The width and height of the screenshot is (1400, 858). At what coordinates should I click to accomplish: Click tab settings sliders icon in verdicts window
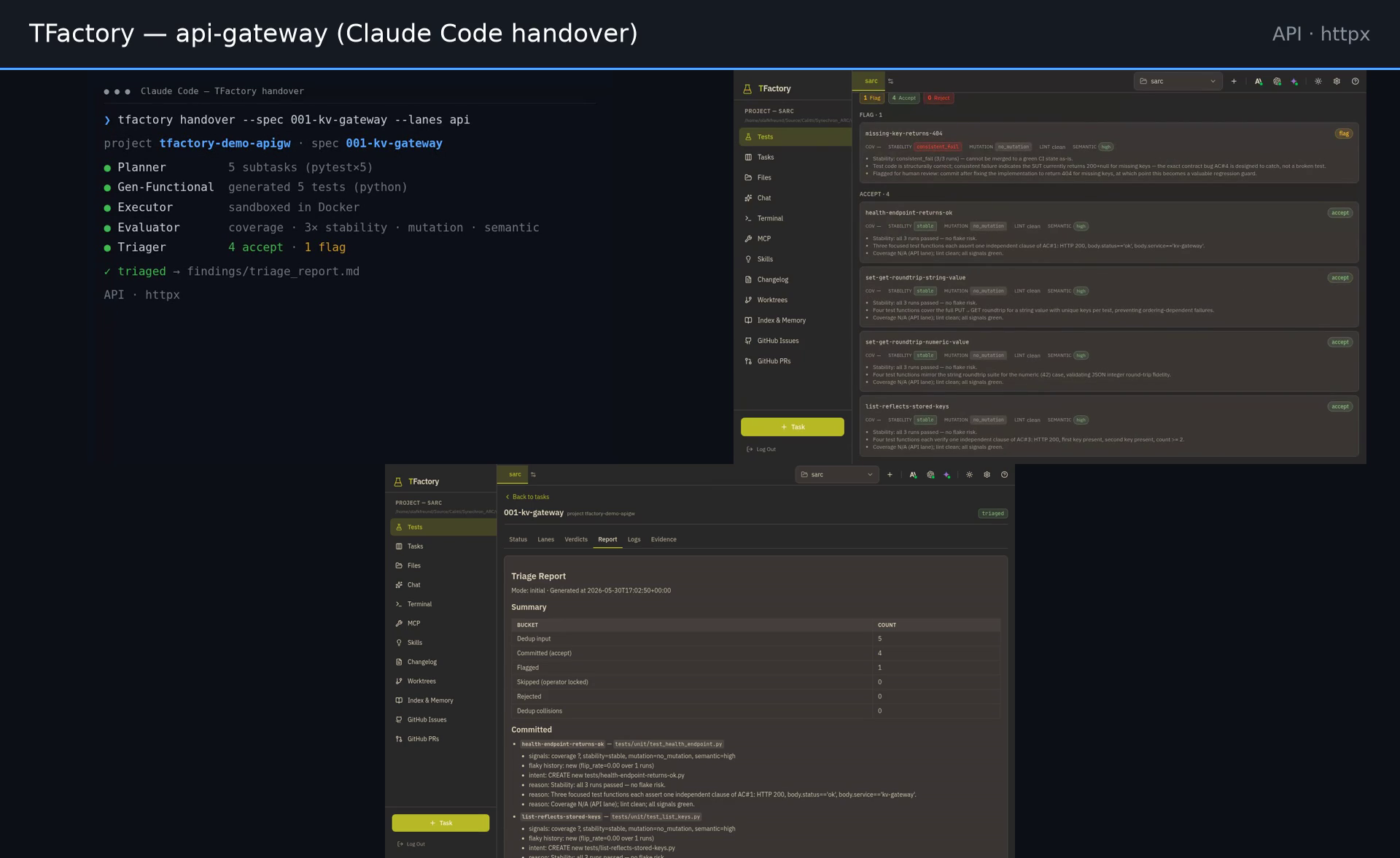[x=891, y=82]
